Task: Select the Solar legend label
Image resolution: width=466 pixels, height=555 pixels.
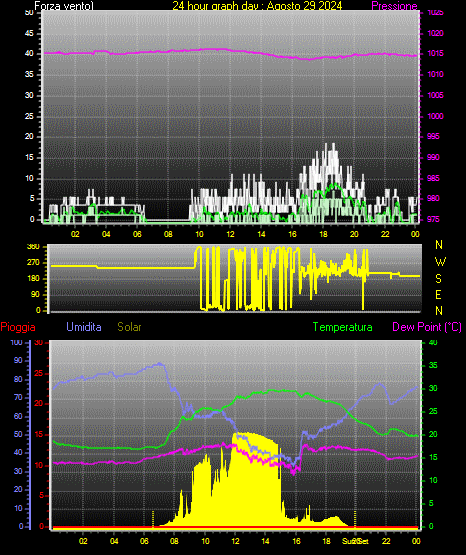Action: (130, 327)
